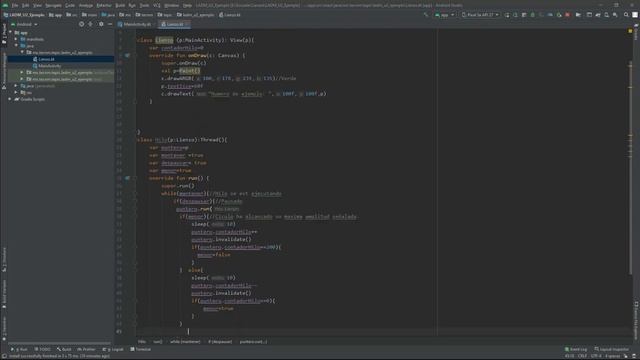This screenshot has height=360, width=640.
Task: Click the 'Hilo' breadcrumb
Action: pos(142,342)
